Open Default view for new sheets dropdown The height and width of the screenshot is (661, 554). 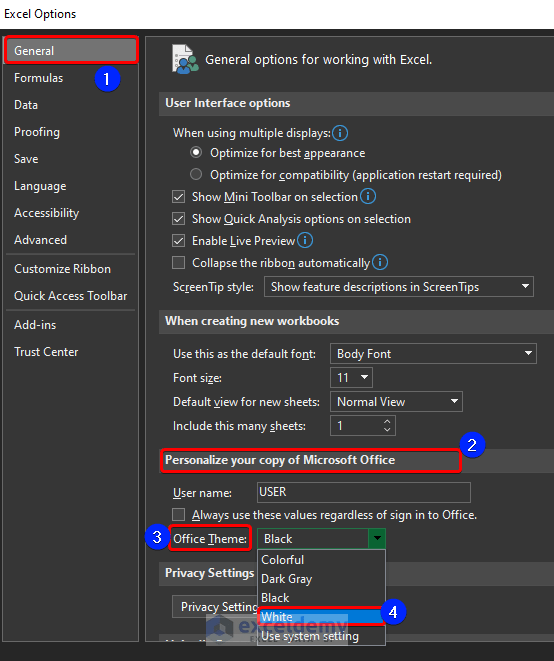tap(396, 401)
